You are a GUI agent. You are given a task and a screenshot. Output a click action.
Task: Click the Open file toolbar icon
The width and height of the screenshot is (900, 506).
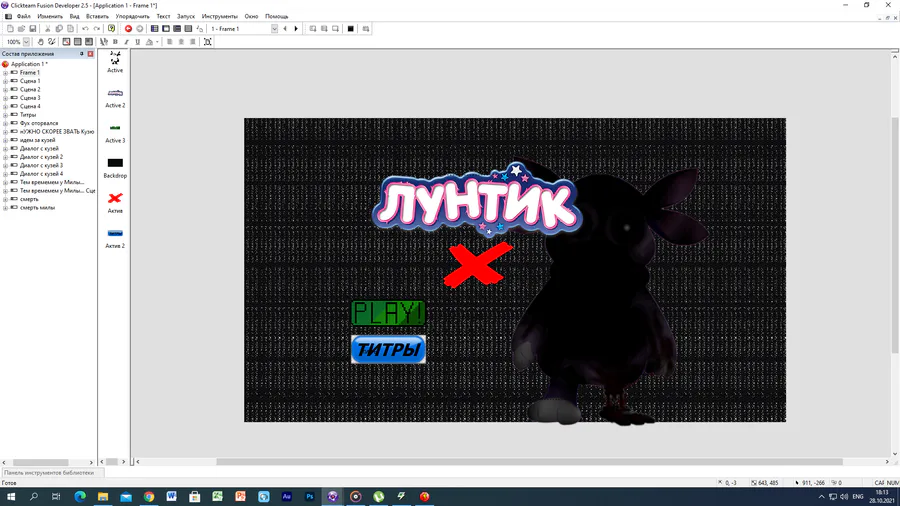pos(21,29)
